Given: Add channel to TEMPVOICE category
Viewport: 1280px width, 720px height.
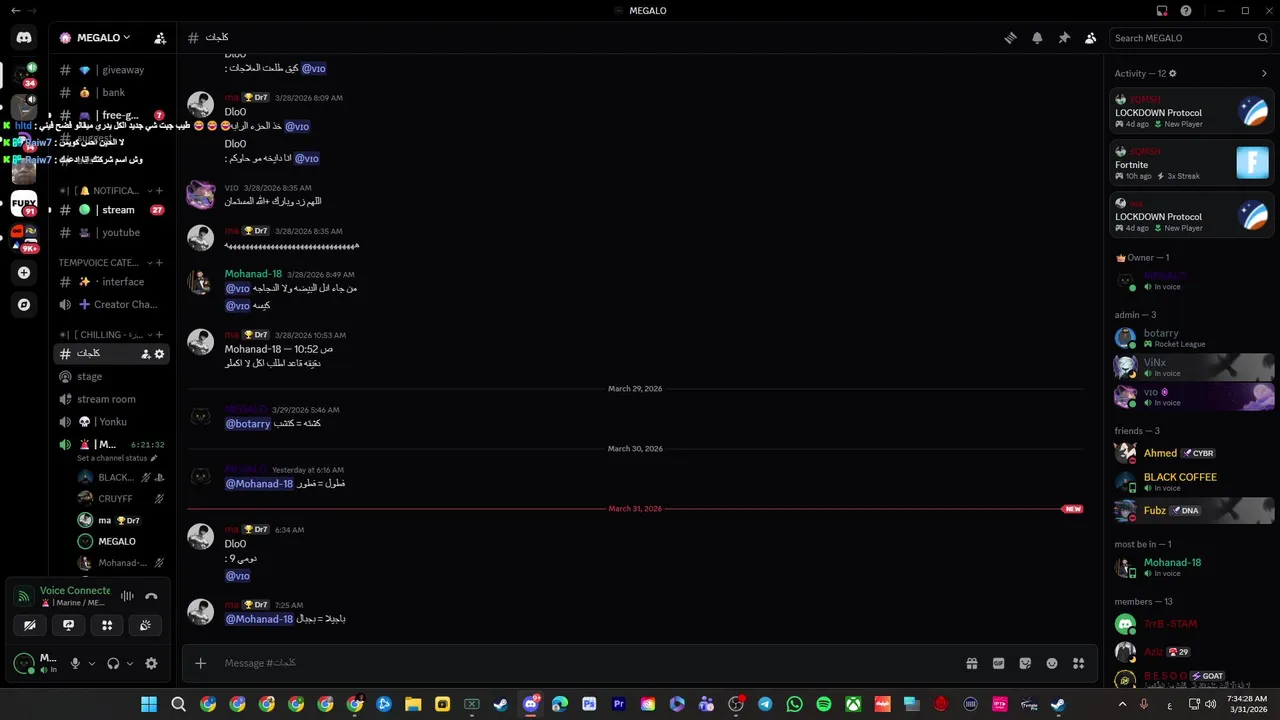Looking at the screenshot, I should (x=159, y=262).
